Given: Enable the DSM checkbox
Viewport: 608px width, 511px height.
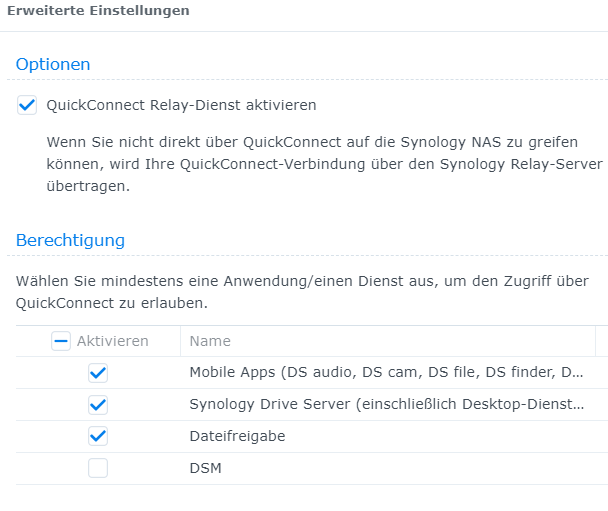Looking at the screenshot, I should [x=98, y=468].
